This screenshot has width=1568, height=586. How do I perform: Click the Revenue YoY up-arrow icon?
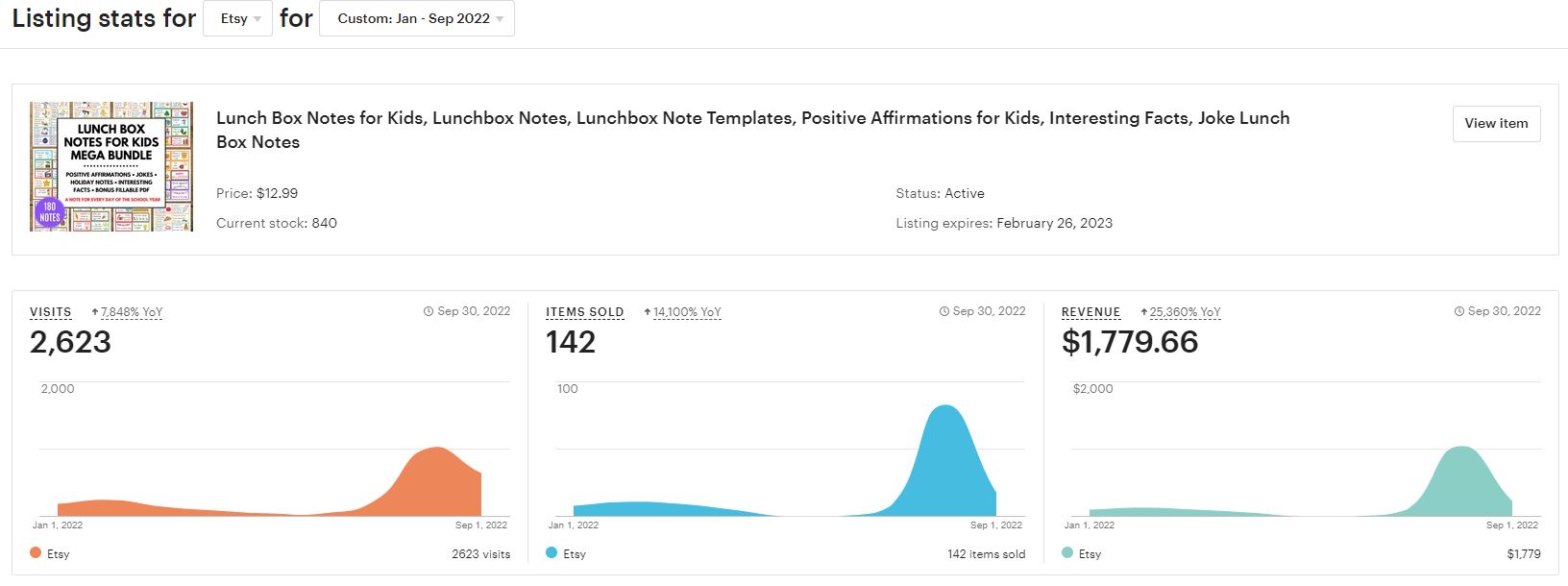tap(1144, 312)
